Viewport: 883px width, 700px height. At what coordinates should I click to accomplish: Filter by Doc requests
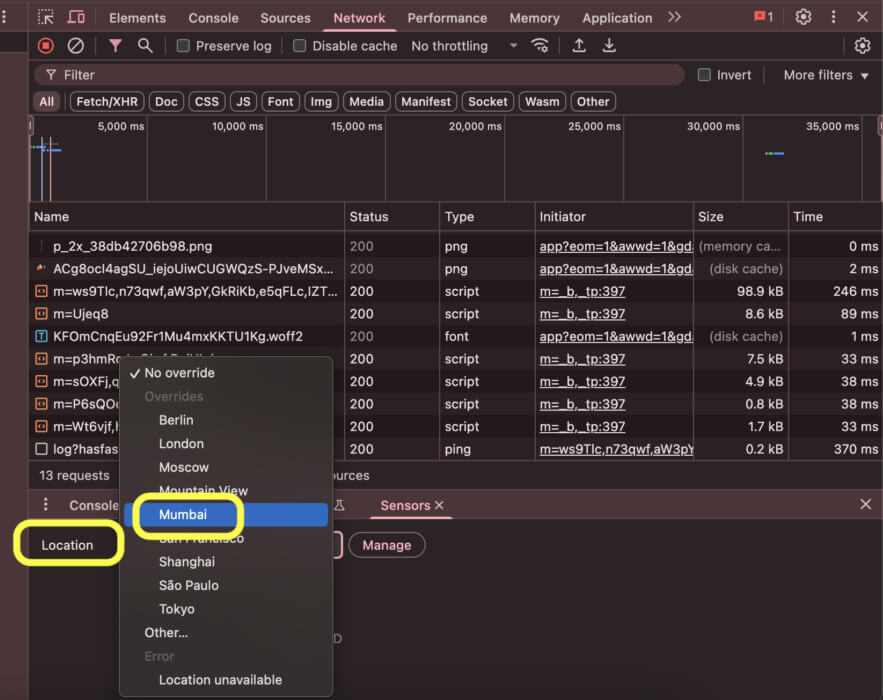[166, 101]
